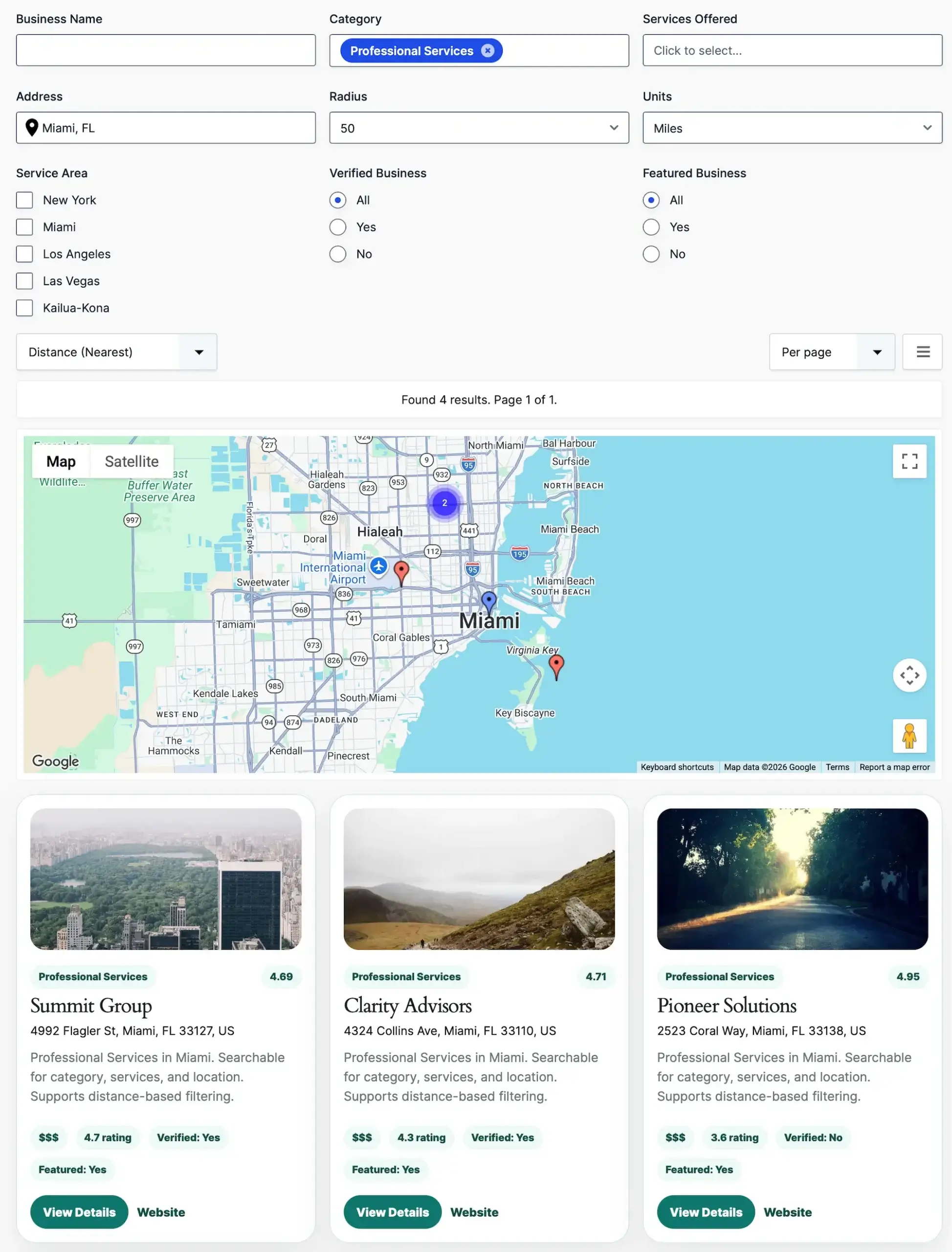View Details for Clarity Advisors
Screen dimensions: 952x1252
coord(393,1212)
